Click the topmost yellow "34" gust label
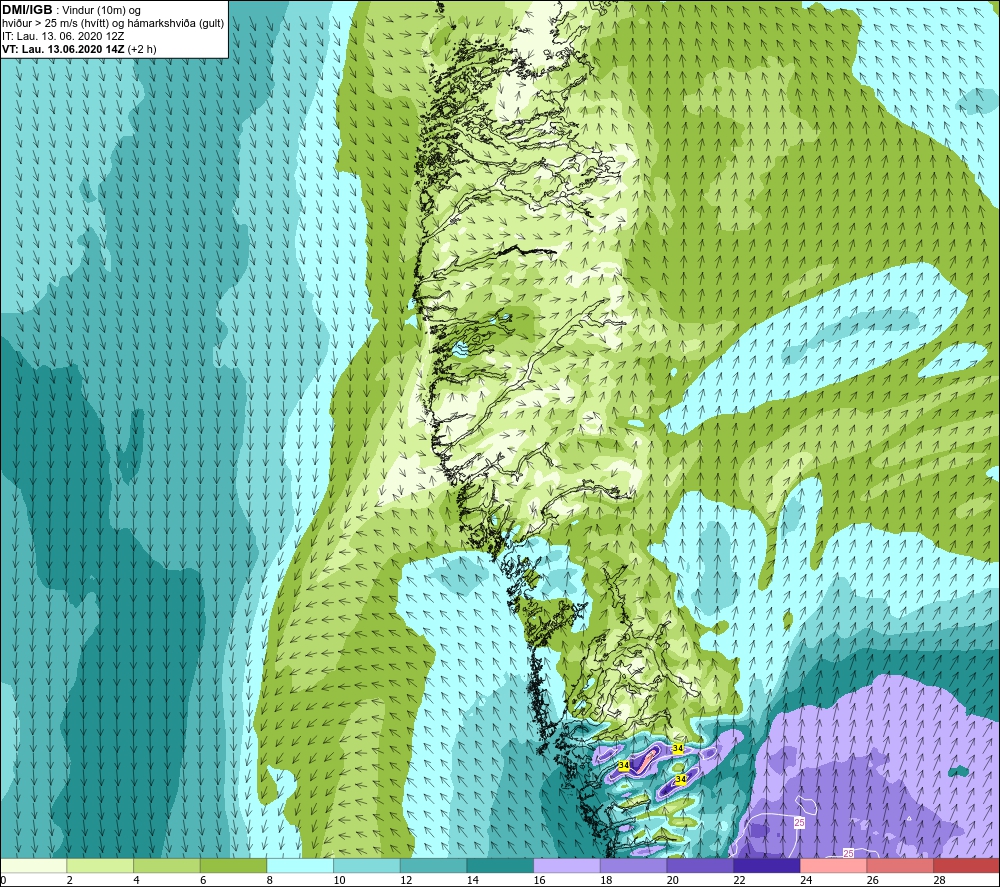Screen dimensions: 1000x887 678,748
